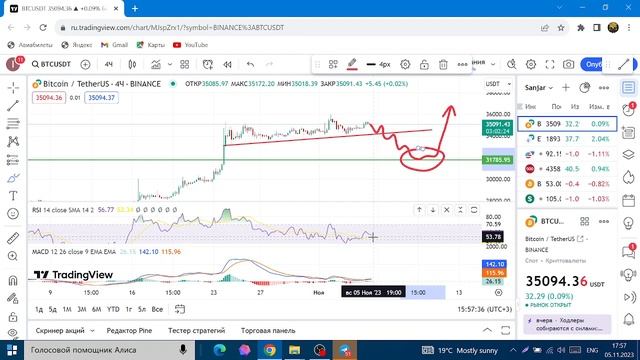Open the USDT currency dropdown
Image resolution: width=640 pixels, height=360 pixels.
coord(498,84)
